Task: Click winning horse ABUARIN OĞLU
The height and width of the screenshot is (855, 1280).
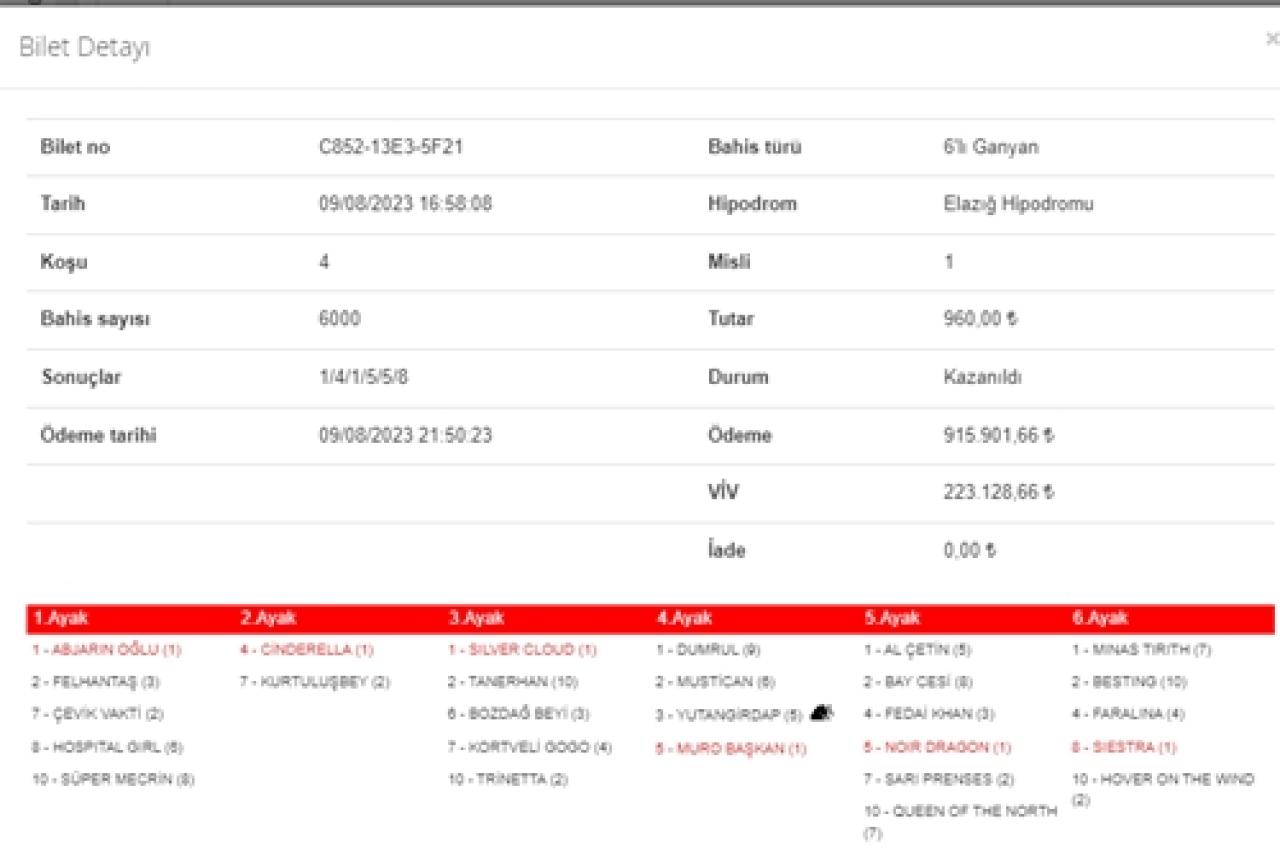Action: click(107, 650)
